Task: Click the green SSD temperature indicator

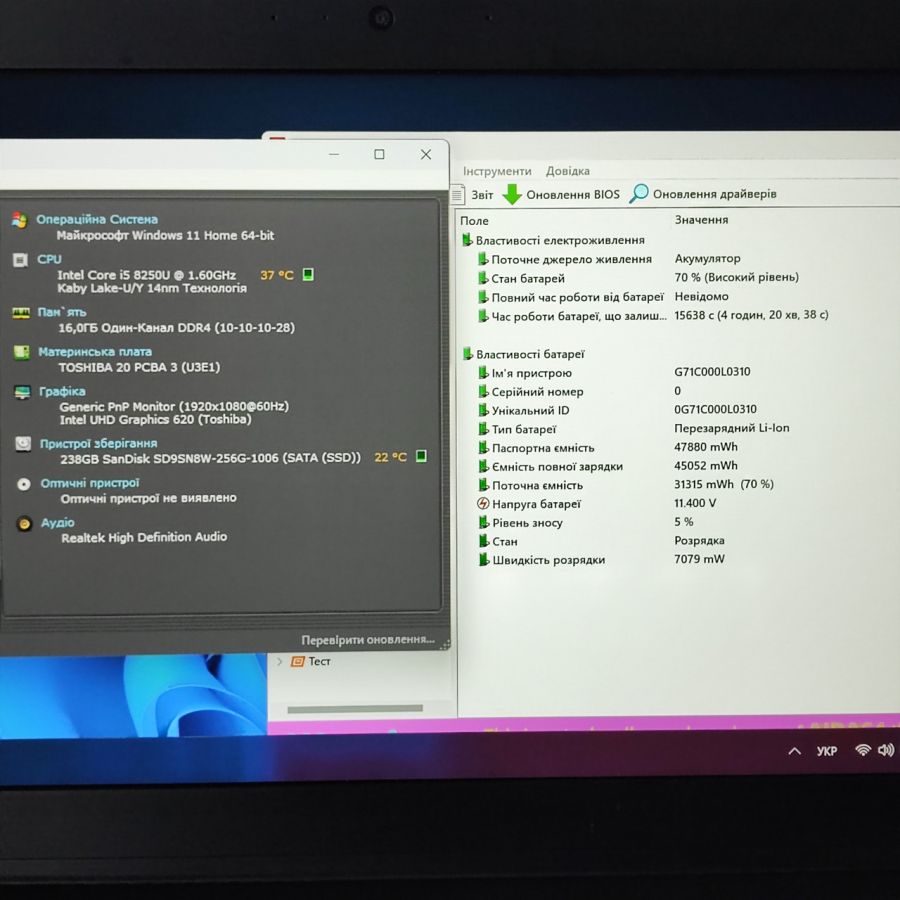Action: tap(421, 456)
